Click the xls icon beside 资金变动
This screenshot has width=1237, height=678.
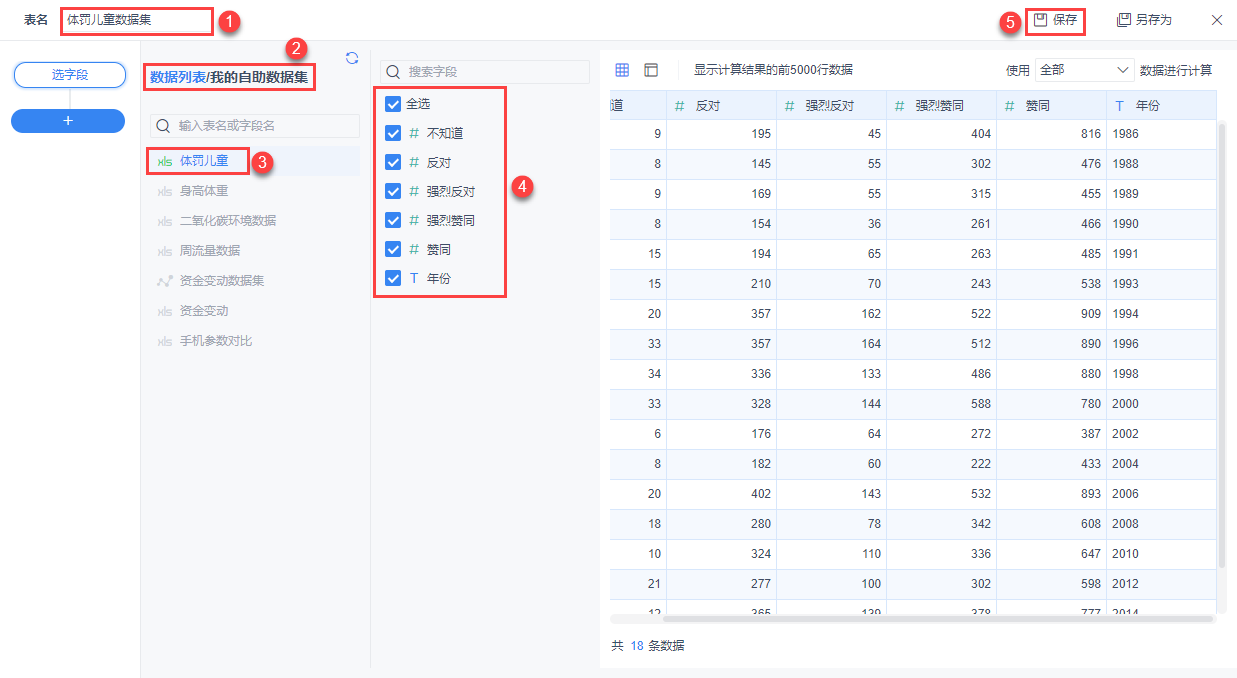click(165, 311)
